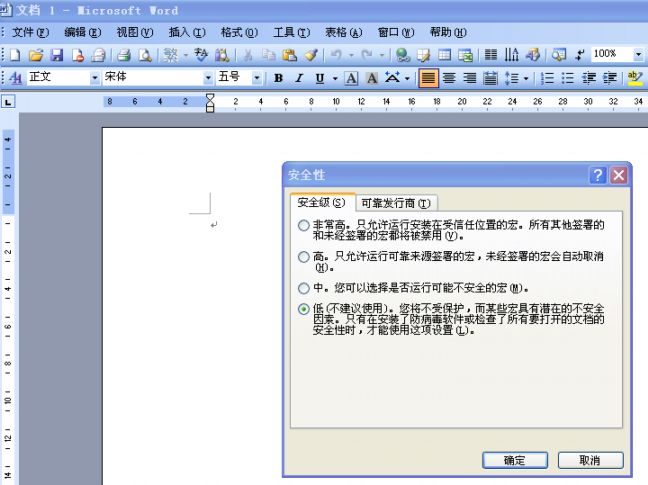Viewport: 648px width, 485px height.
Task: Toggle Bold formatting
Action: tap(278, 78)
